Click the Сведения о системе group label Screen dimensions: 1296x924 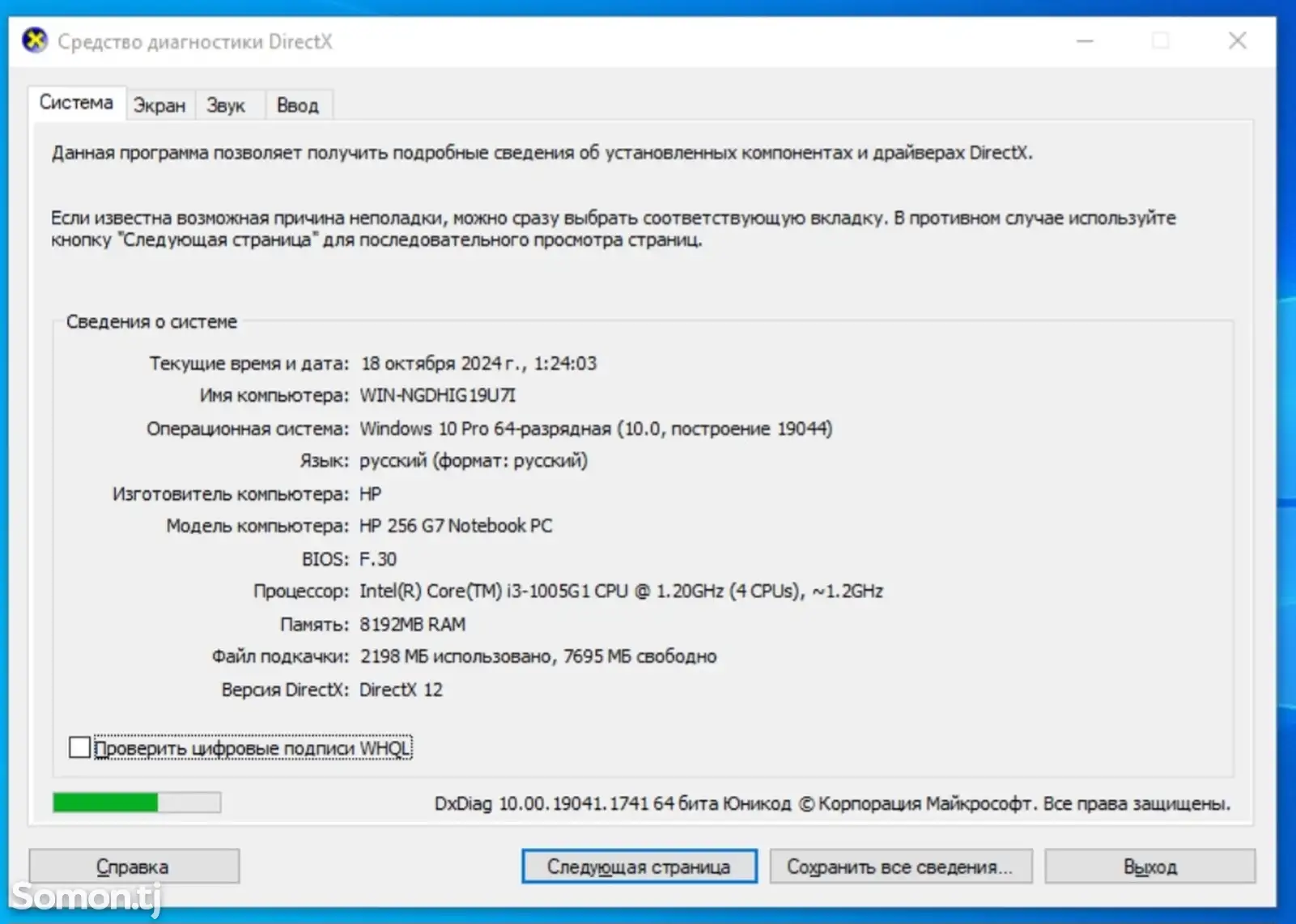151,322
